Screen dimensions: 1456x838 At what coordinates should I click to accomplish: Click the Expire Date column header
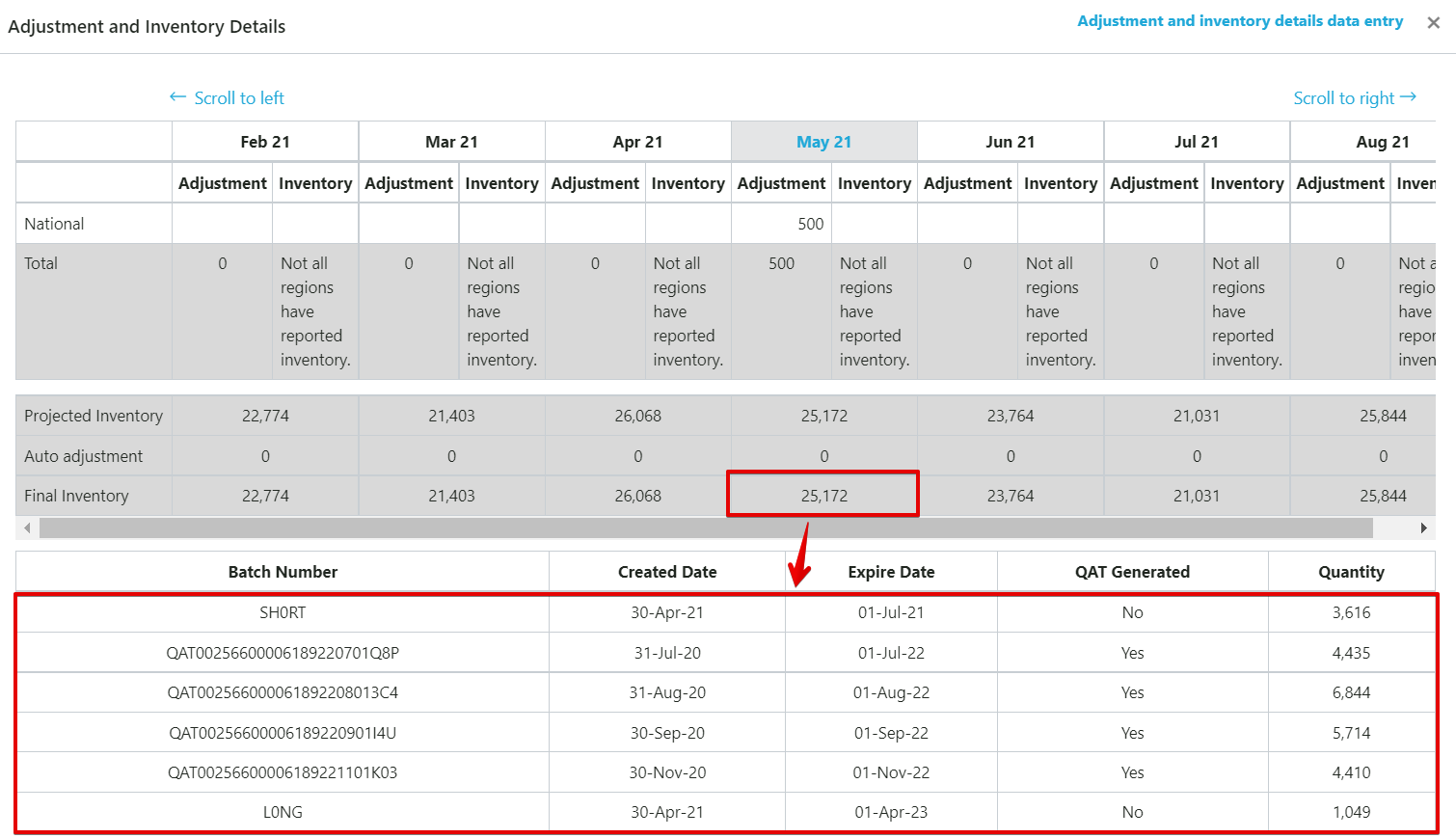[891, 572]
